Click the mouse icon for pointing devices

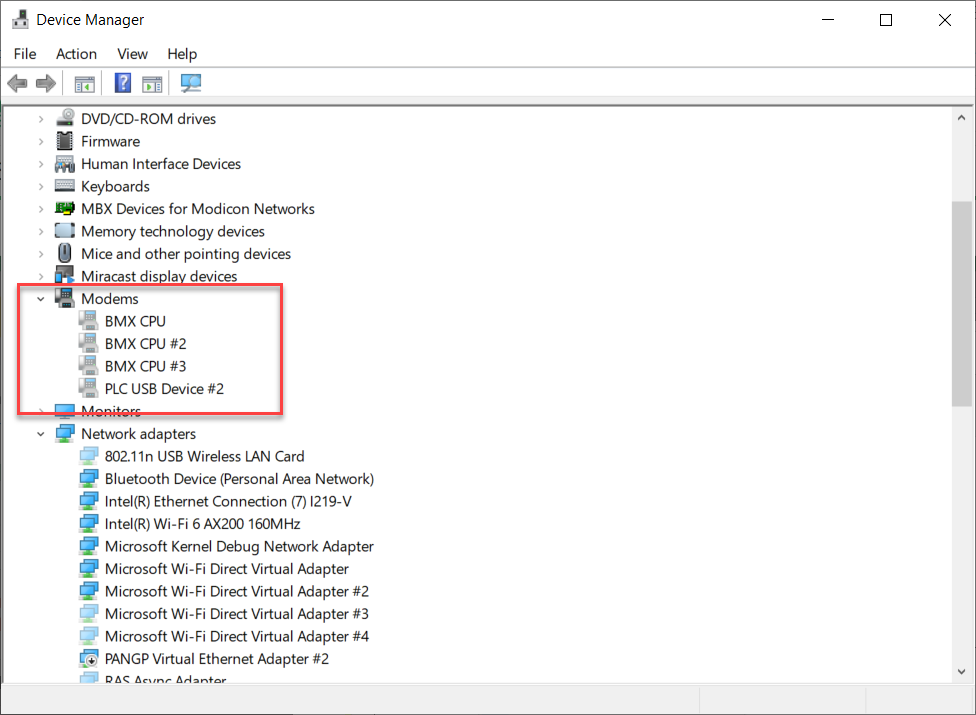pyautogui.click(x=65, y=253)
